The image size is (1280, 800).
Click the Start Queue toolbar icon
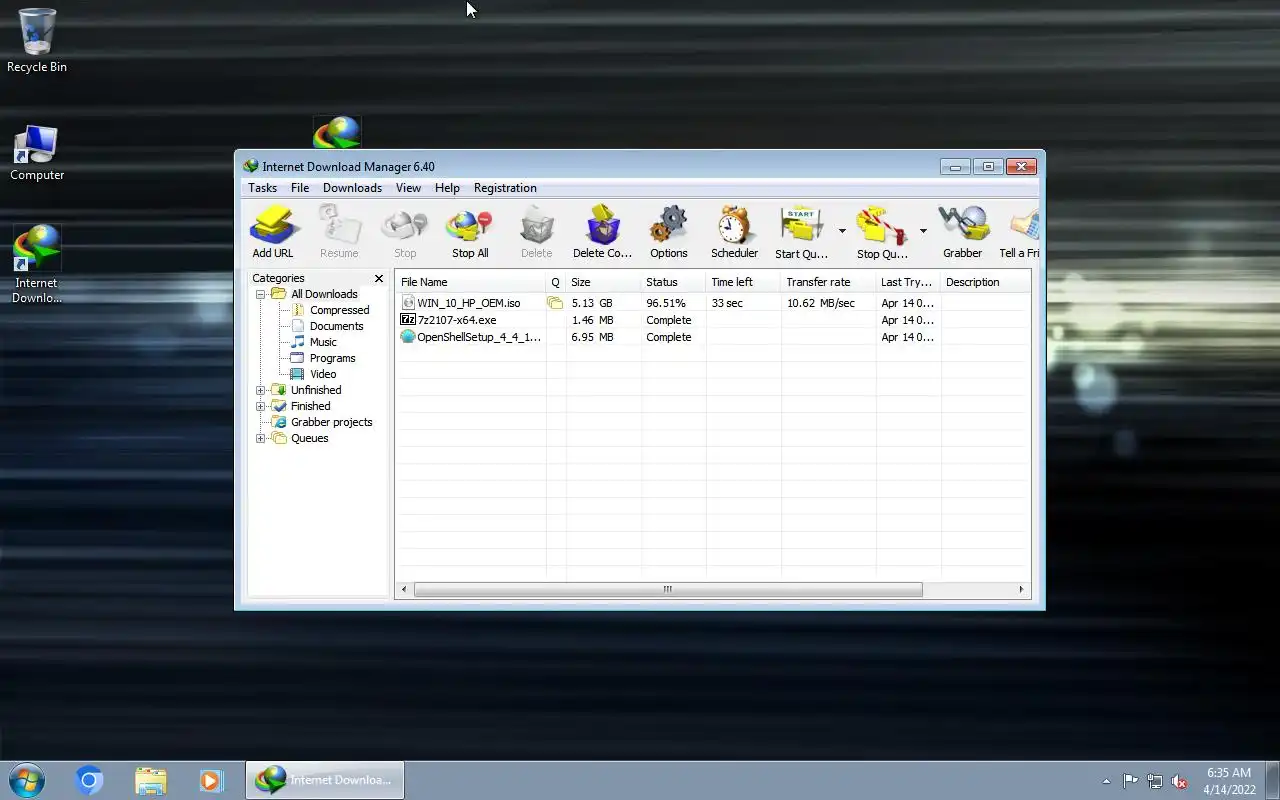click(x=802, y=232)
